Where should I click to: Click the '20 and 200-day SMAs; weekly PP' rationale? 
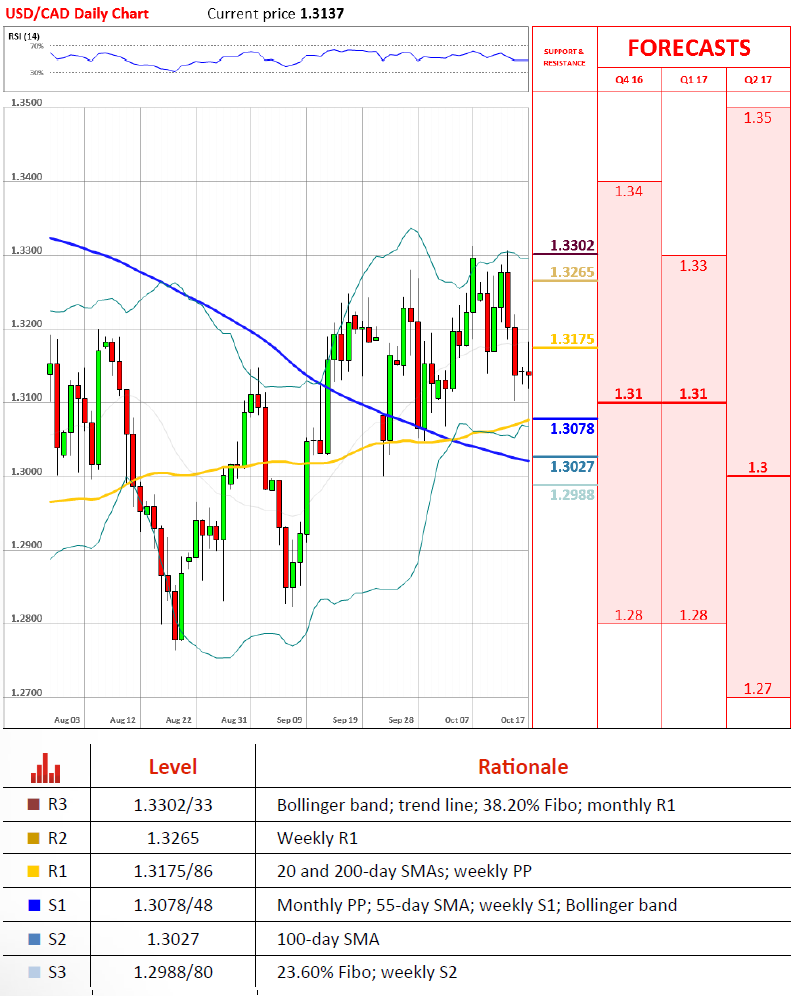(x=404, y=871)
